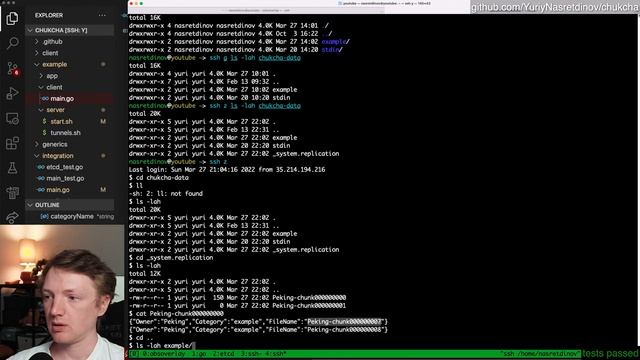Click the _system.replication entry in last listing
The height and width of the screenshot is (360, 640).
(306, 250)
